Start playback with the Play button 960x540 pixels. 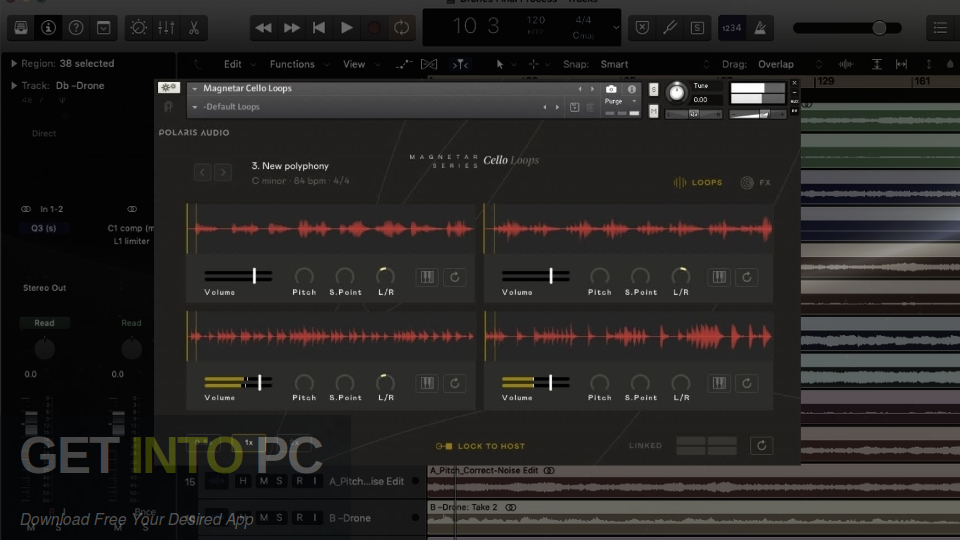347,28
